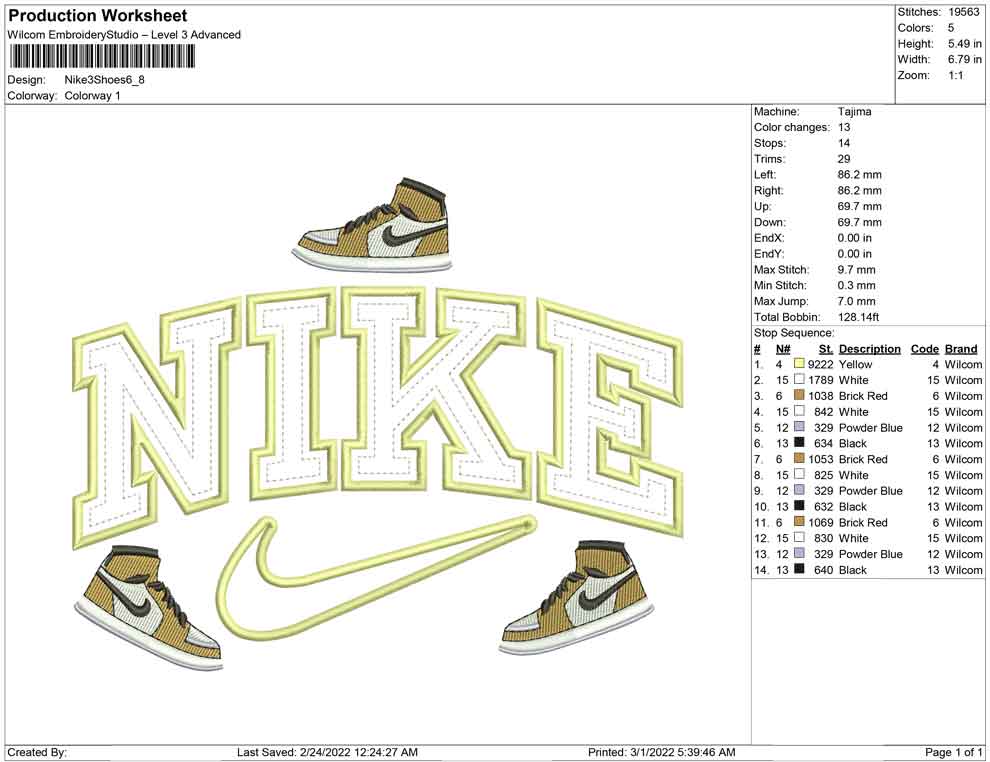Select the Max Stitch value 9.7 mm
The width and height of the screenshot is (990, 762).
856,269
